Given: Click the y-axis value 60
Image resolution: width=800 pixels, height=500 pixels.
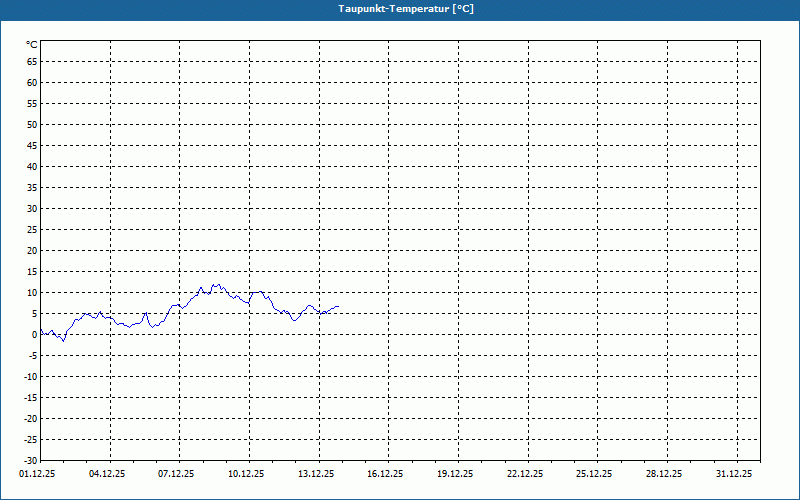Looking at the screenshot, I should click(32, 83).
